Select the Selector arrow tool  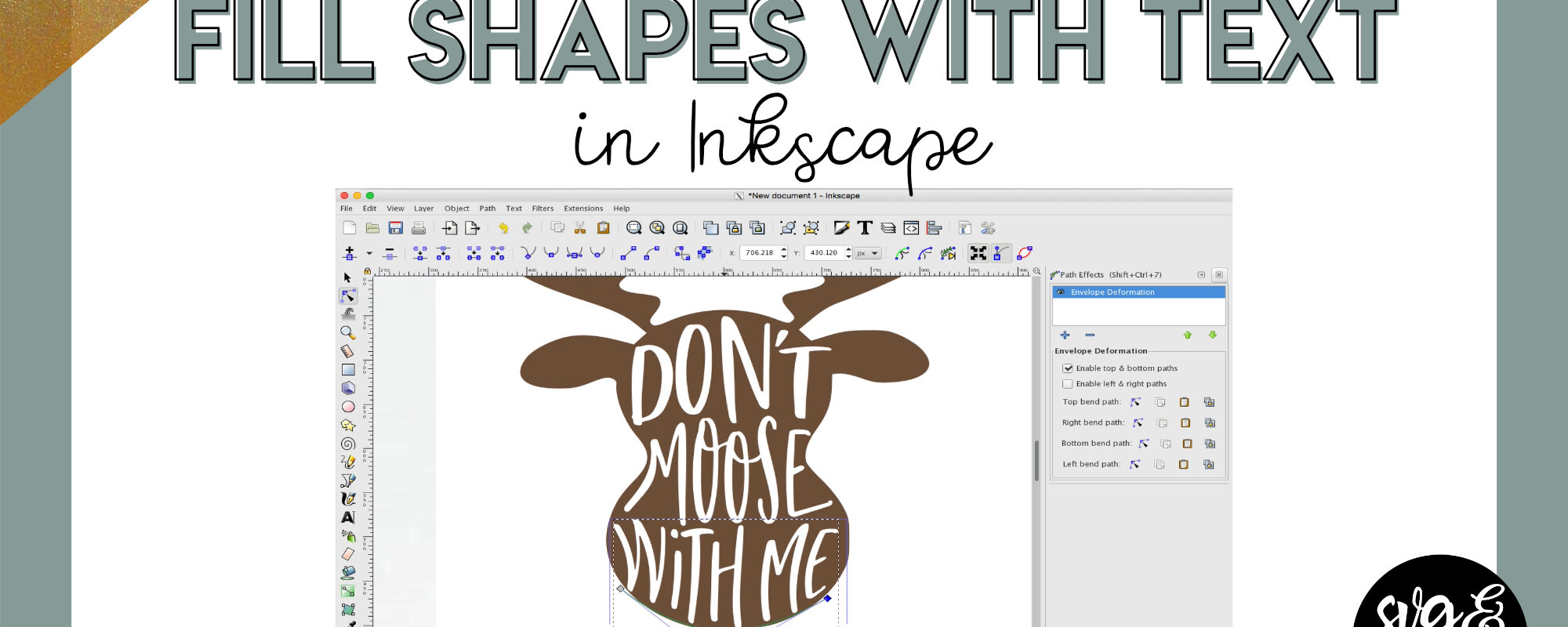coord(348,277)
